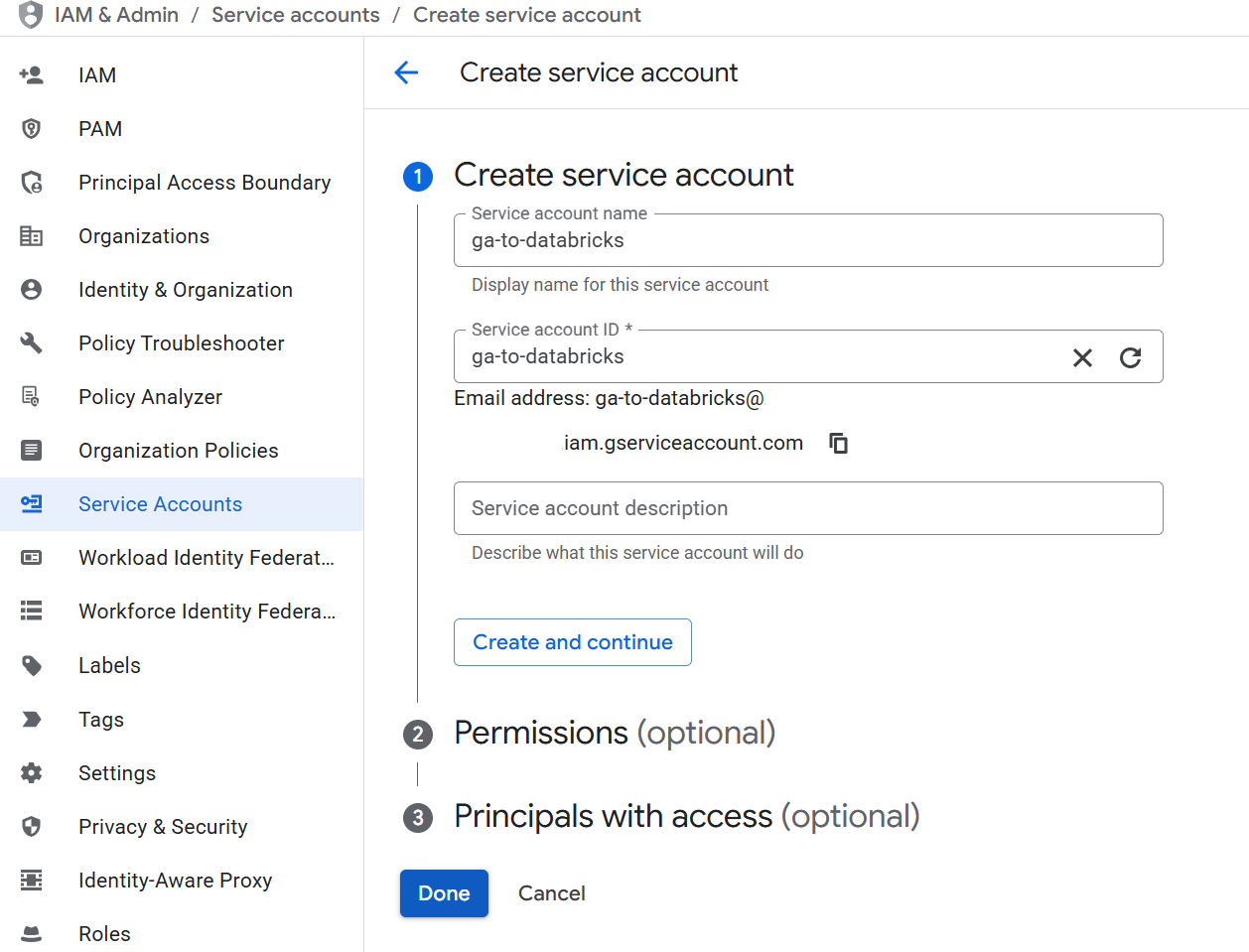Screen dimensions: 1249x952
Task: Expand Principals with access step
Action: pyautogui.click(x=685, y=817)
